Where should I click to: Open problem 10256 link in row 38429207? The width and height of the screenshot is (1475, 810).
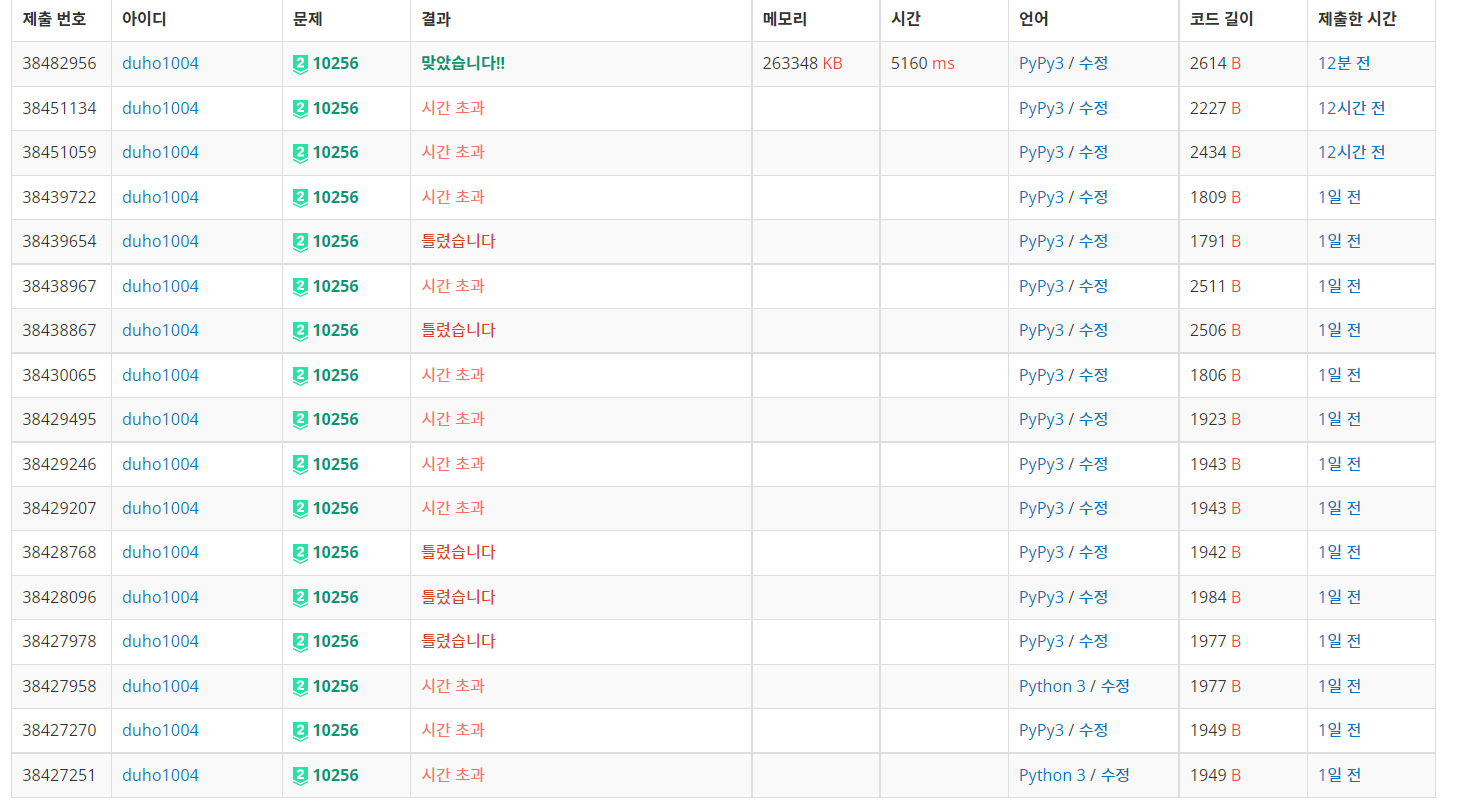pos(335,508)
